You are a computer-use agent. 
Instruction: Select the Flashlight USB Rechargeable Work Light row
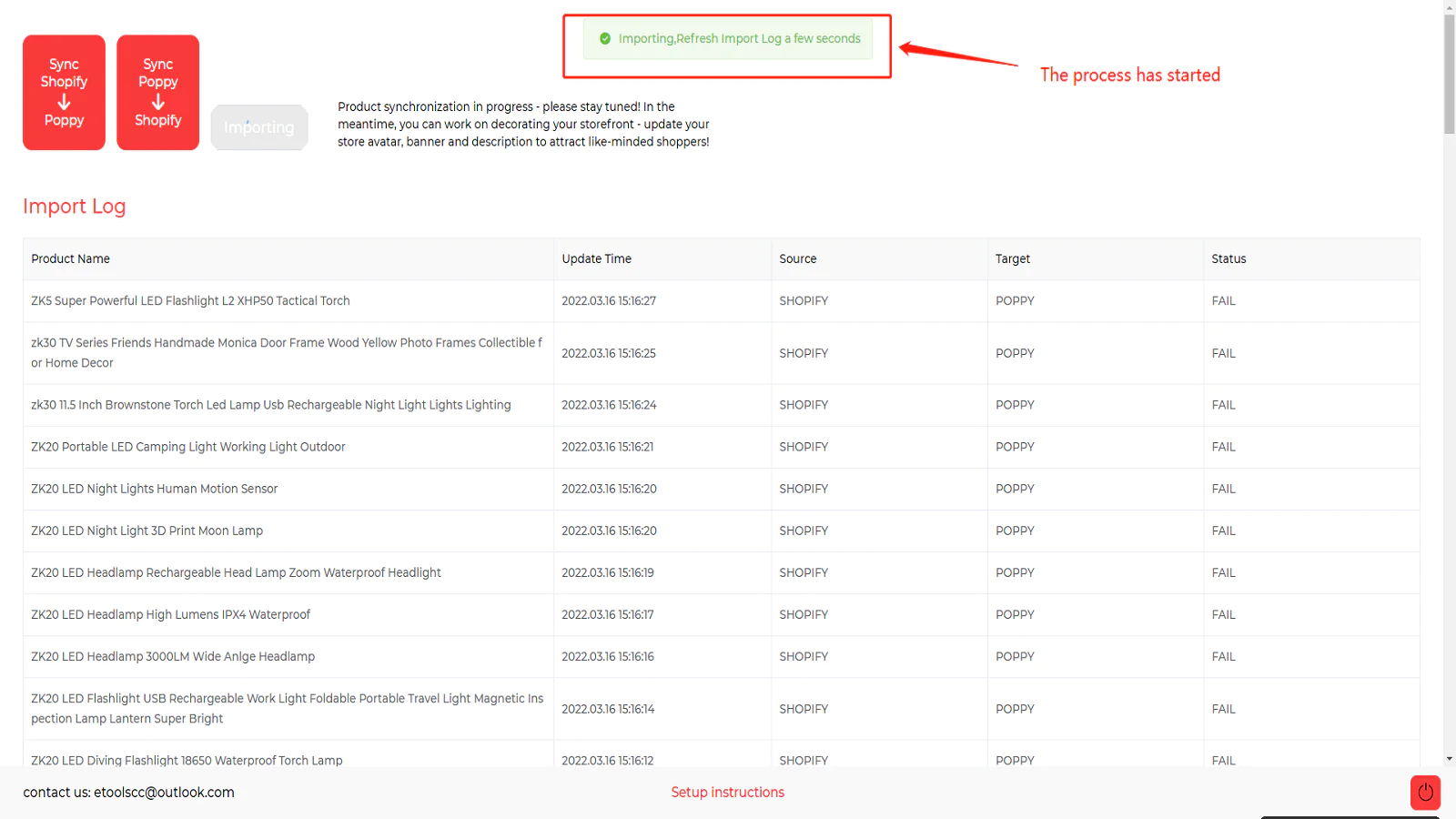coord(721,709)
